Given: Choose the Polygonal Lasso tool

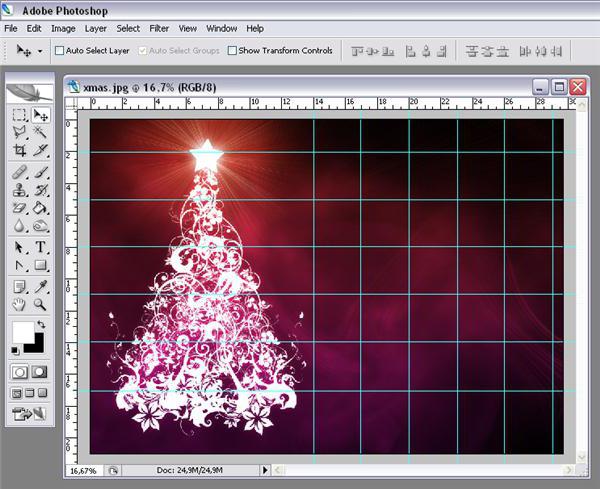Looking at the screenshot, I should coord(19,132).
